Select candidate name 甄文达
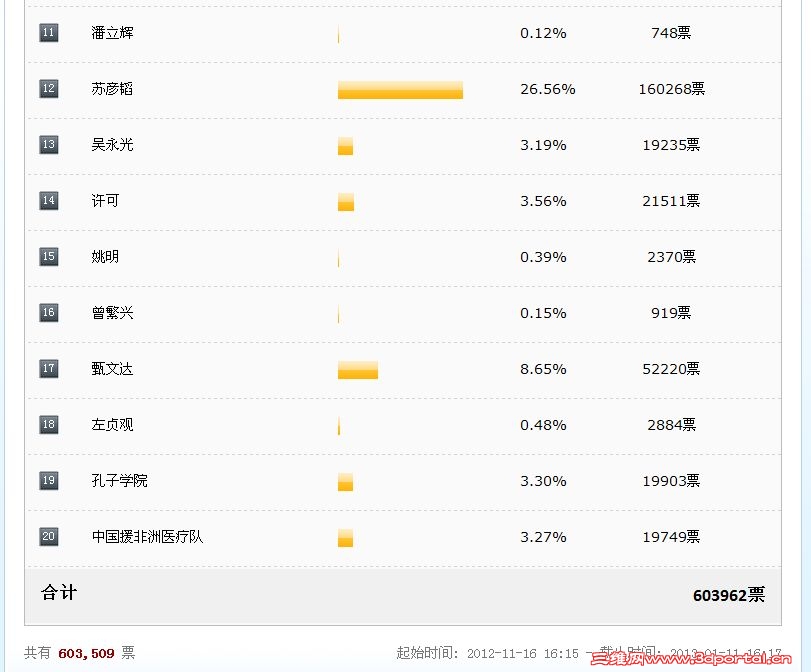Viewport: 811px width, 672px height. 112,369
